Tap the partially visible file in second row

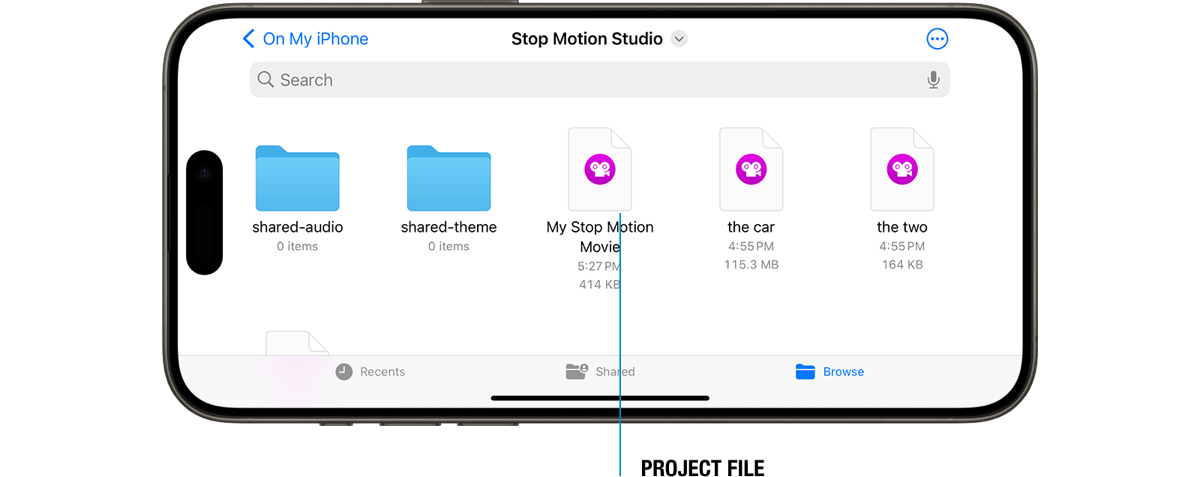(297, 343)
